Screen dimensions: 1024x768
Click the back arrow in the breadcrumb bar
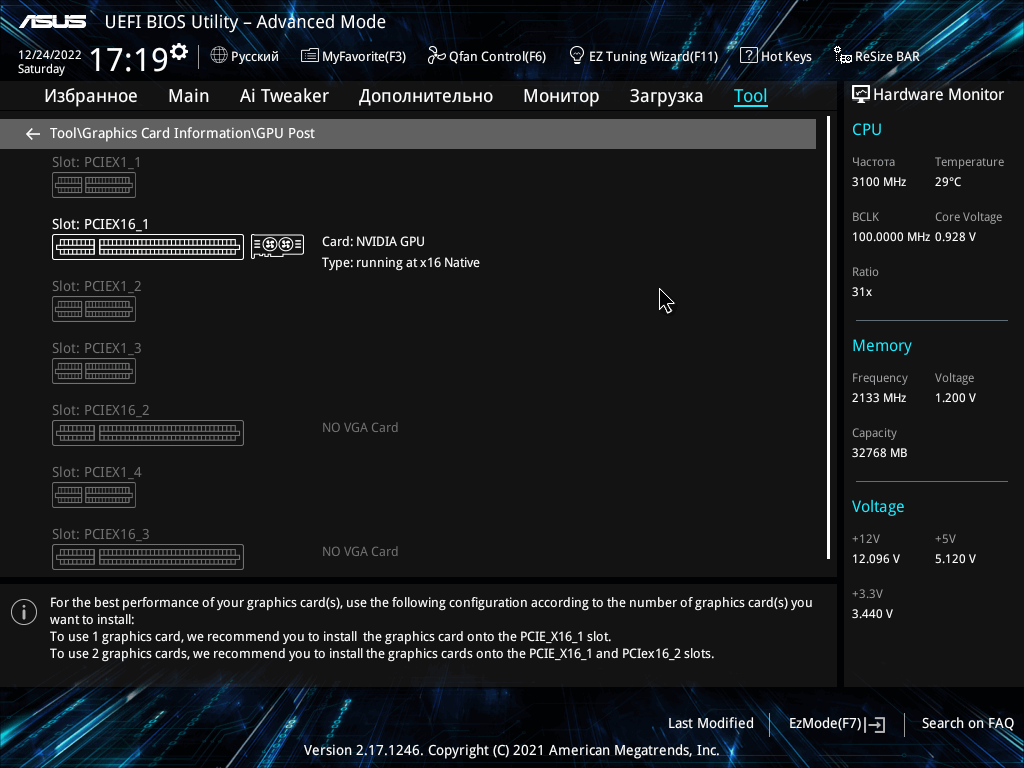coord(33,134)
